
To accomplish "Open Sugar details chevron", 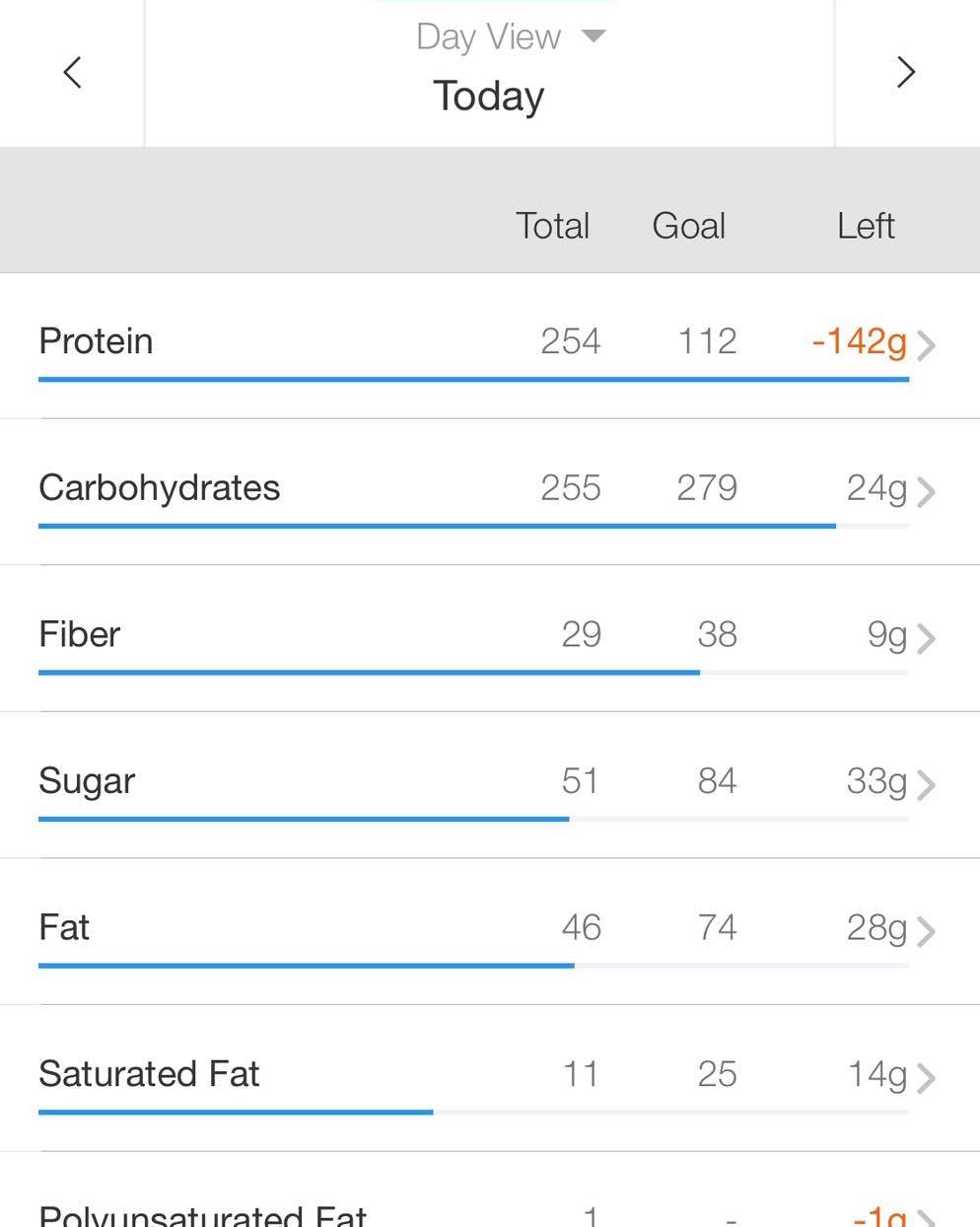I will tap(926, 784).
